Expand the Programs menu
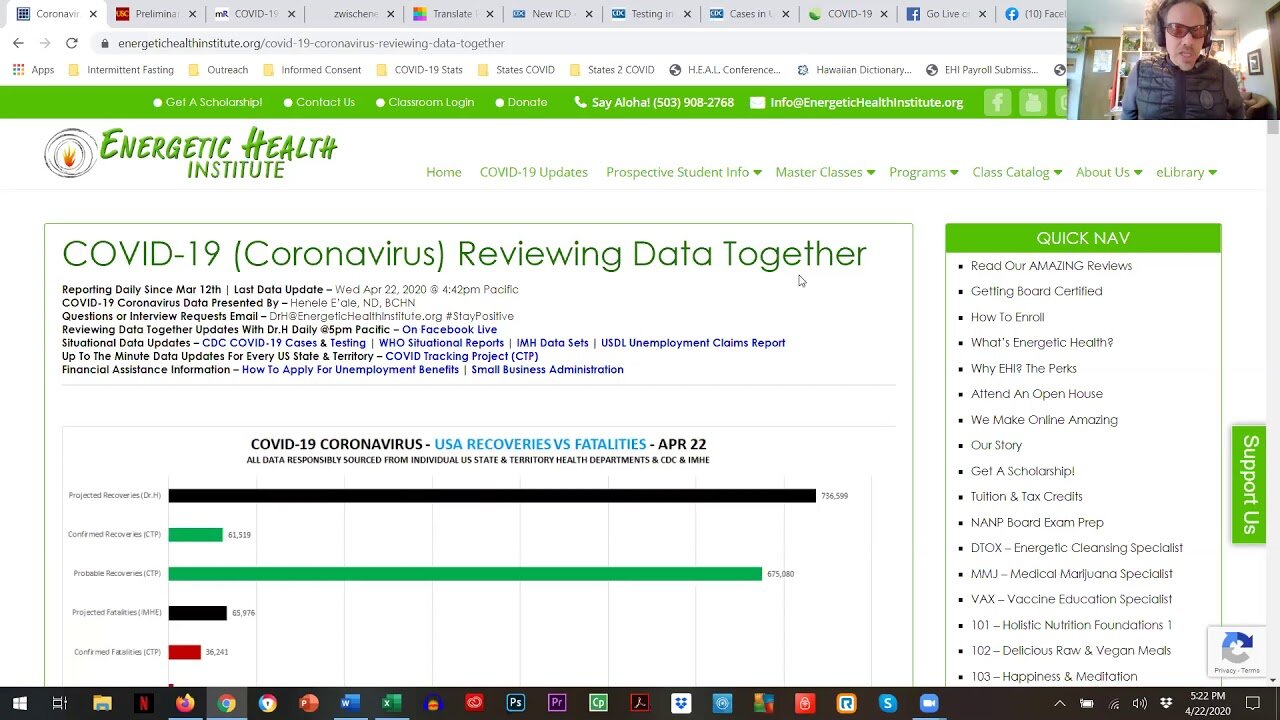Viewport: 1280px width, 720px height. [x=923, y=172]
